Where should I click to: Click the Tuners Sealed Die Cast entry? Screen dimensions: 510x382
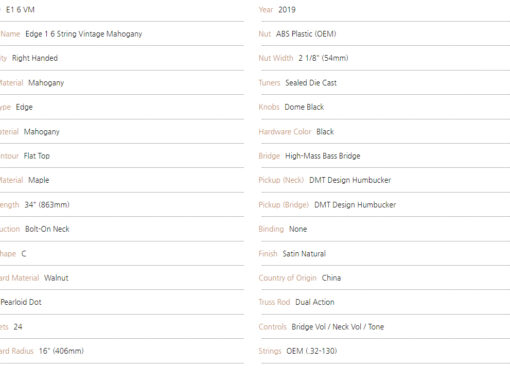tap(298, 83)
